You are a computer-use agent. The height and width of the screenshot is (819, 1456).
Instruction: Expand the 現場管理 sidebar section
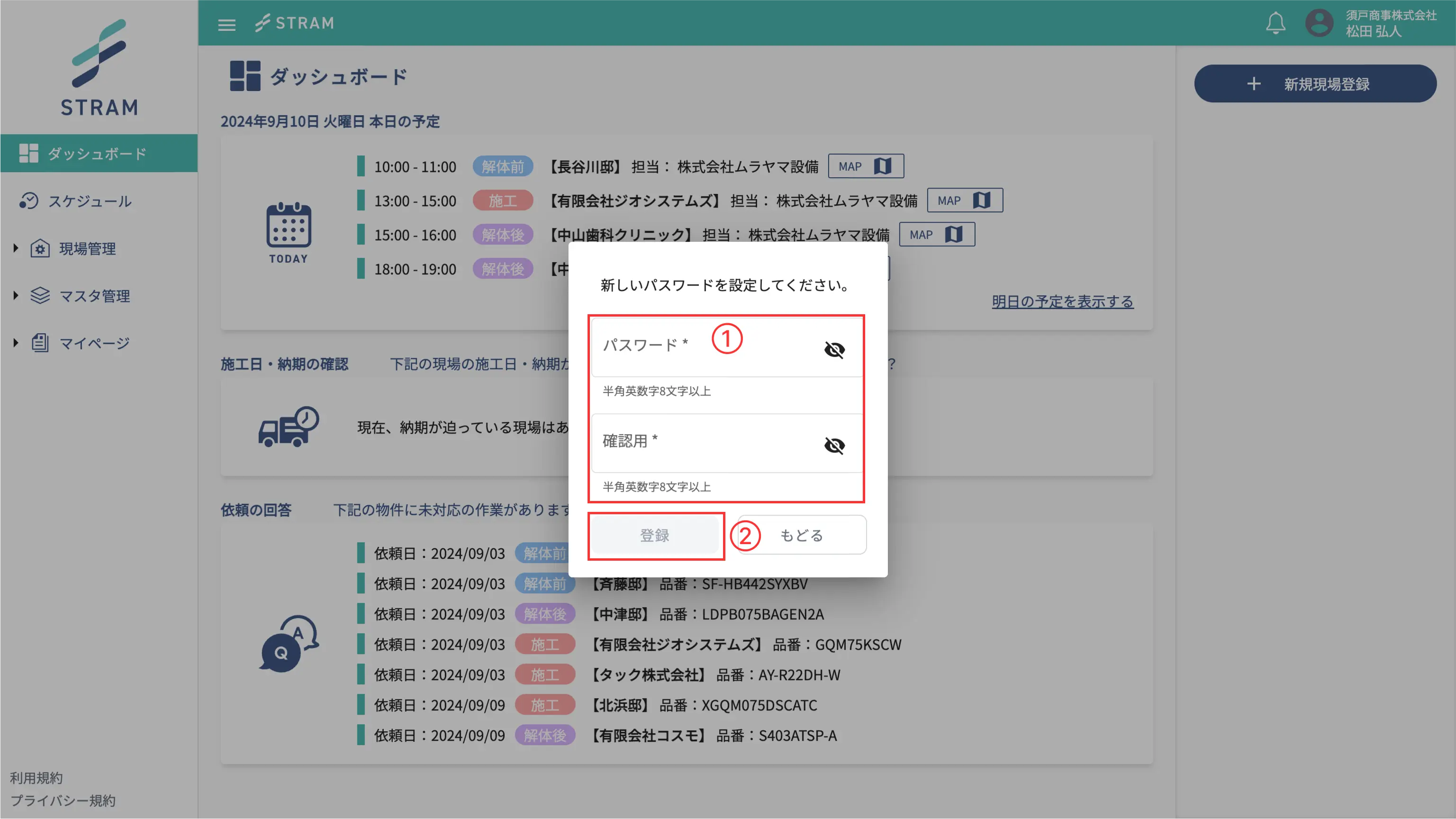click(86, 248)
